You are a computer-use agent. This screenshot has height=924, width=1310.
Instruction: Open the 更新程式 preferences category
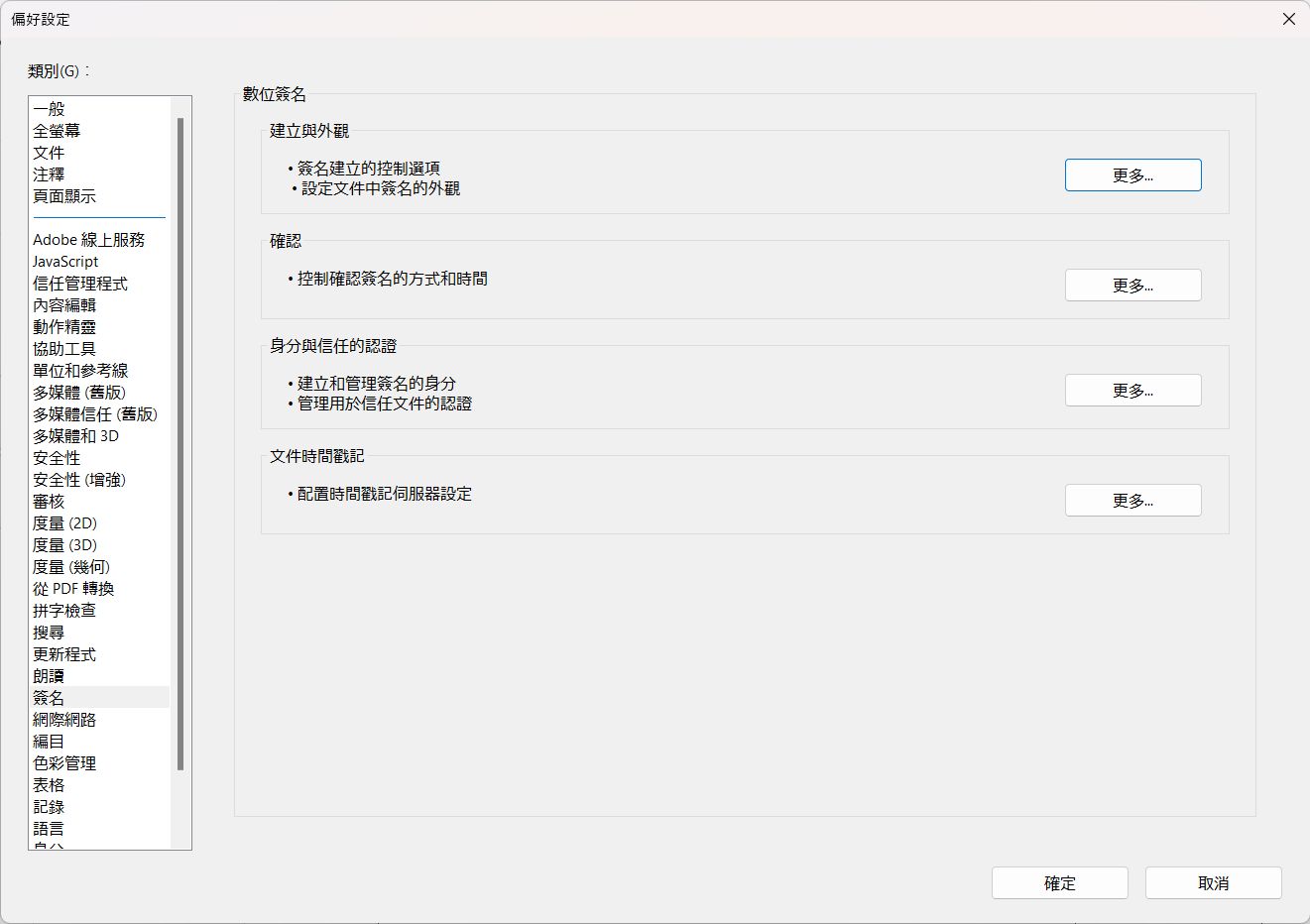point(63,653)
